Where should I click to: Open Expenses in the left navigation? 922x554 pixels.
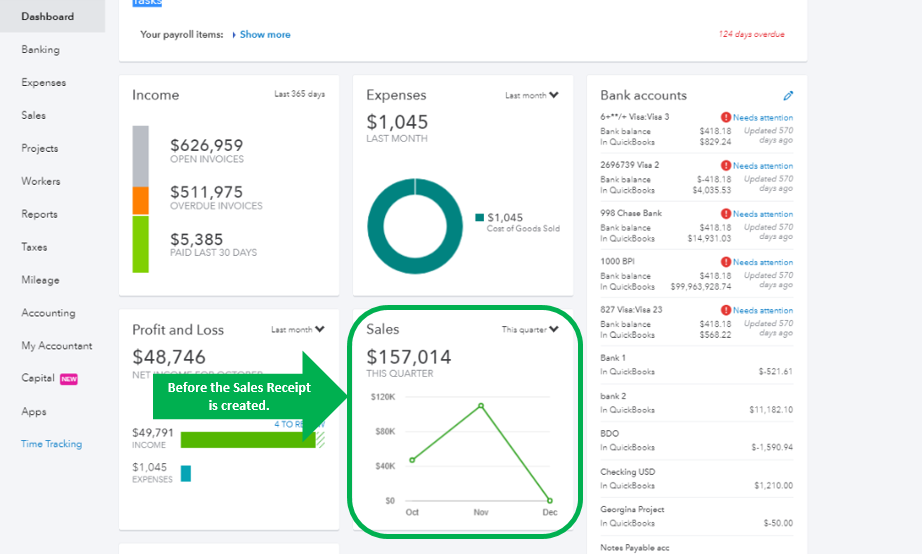point(44,82)
